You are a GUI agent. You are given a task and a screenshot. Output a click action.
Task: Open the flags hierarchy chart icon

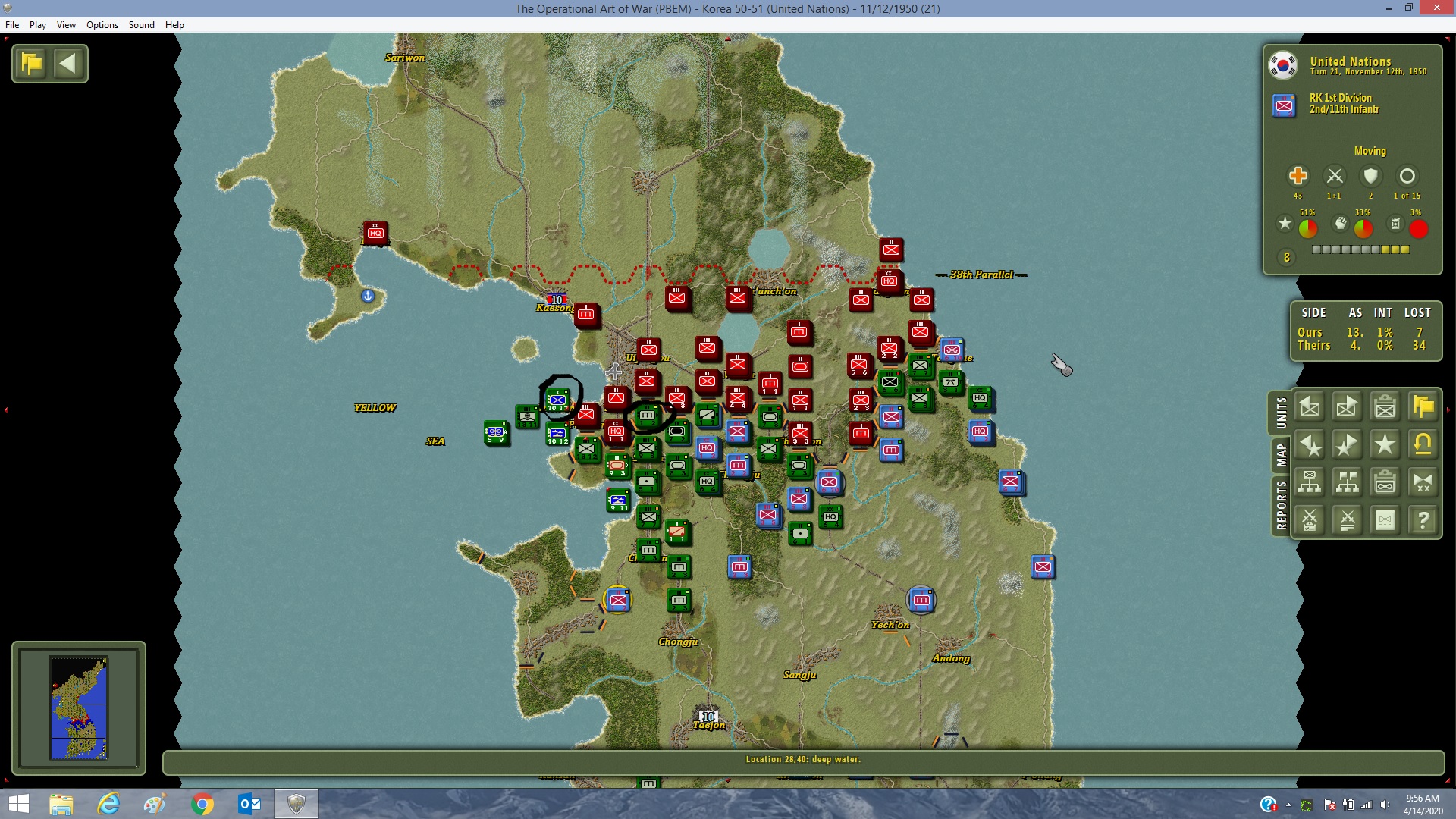point(1347,482)
